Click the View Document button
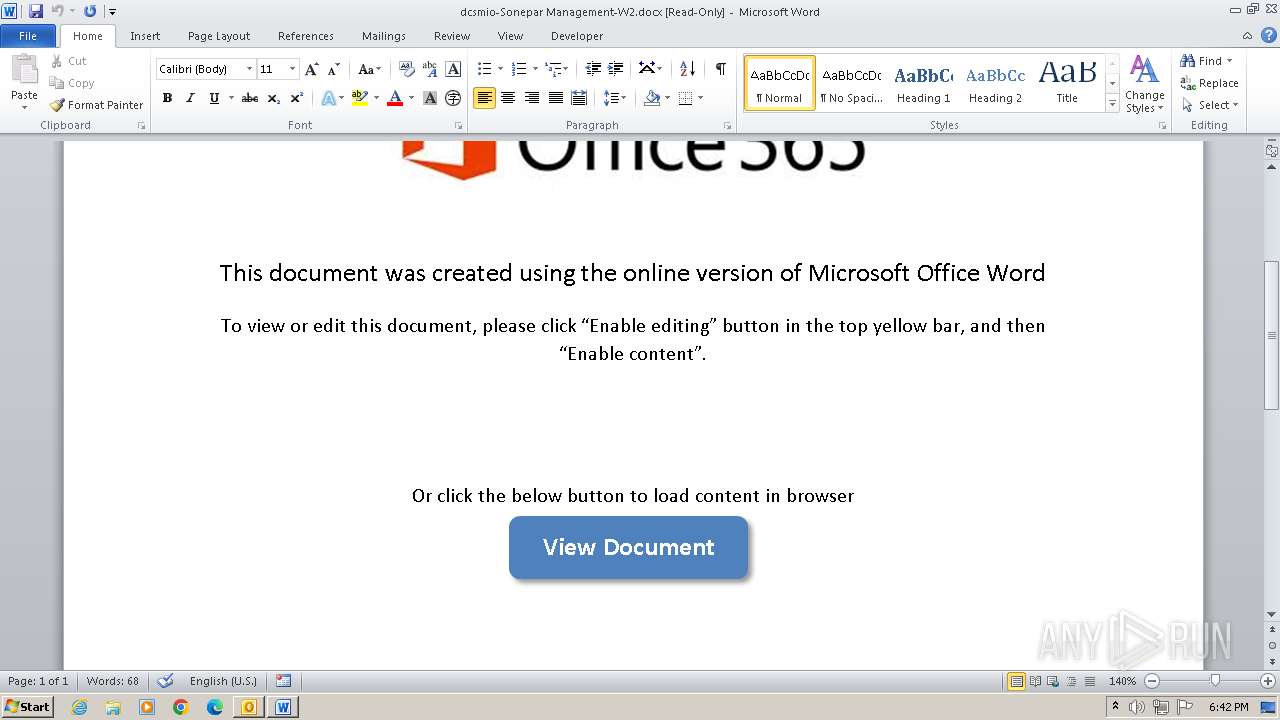This screenshot has width=1280, height=720. click(x=628, y=547)
